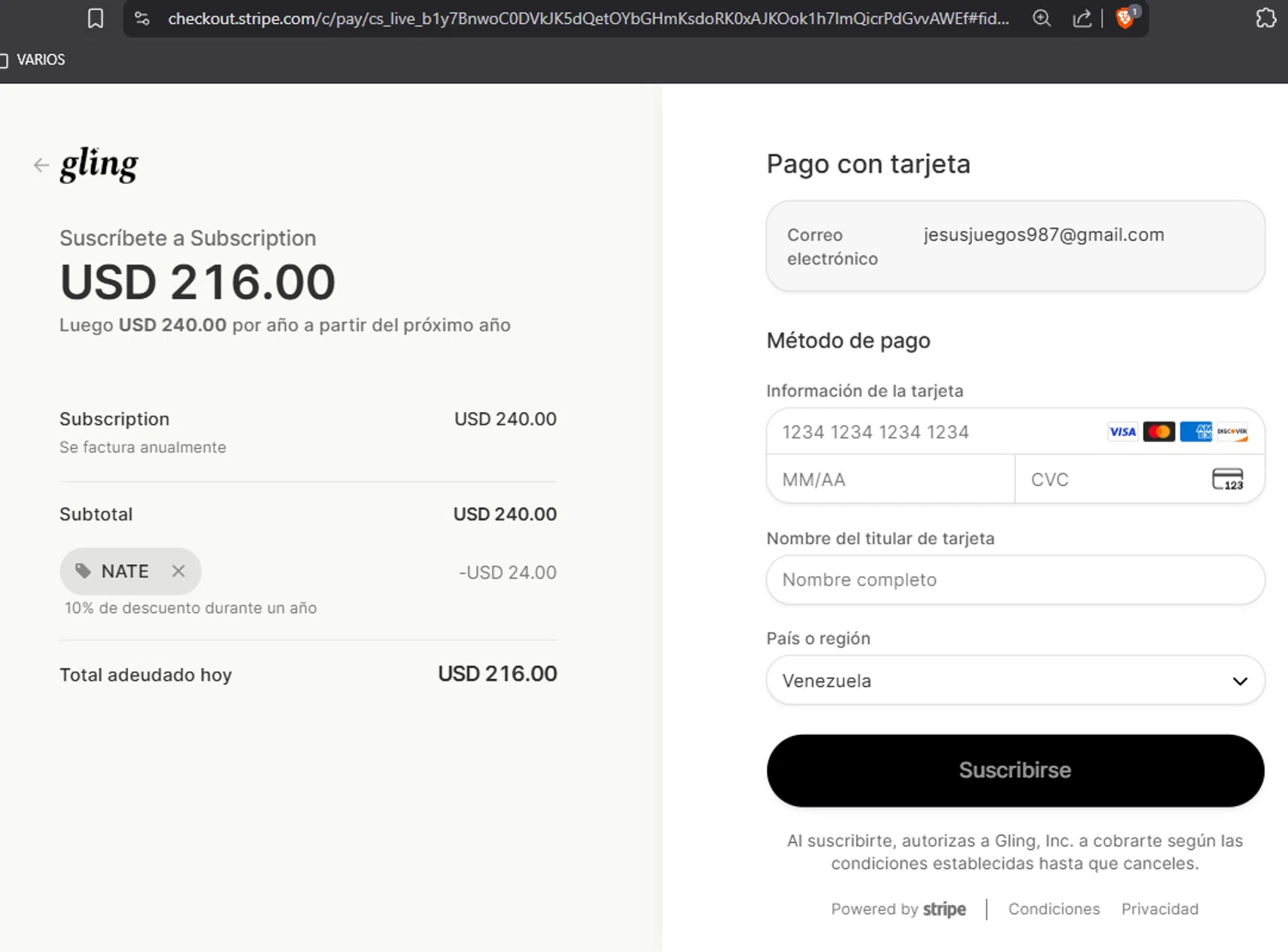1288x952 pixels.
Task: Click USD 240.00 beside Subscription item
Action: 505,419
